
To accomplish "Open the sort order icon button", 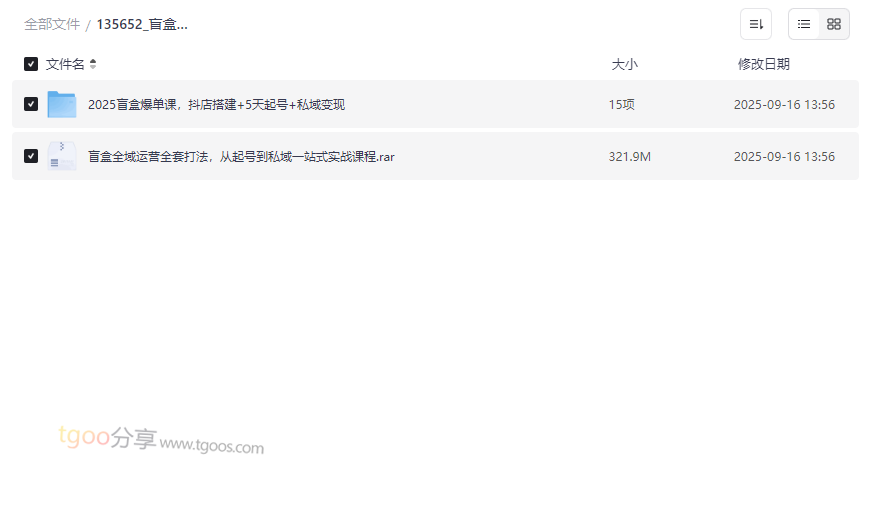I will pyautogui.click(x=756, y=24).
